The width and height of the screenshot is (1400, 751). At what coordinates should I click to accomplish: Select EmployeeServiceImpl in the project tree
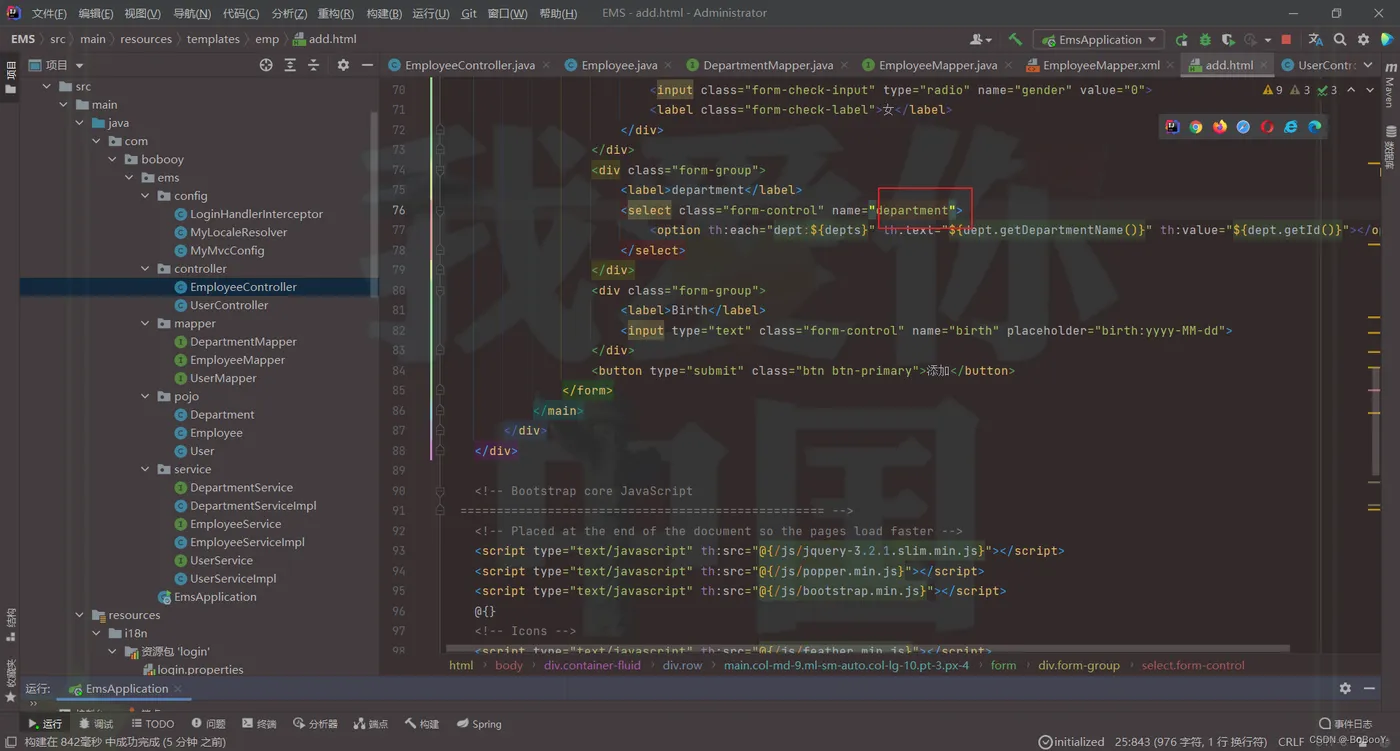[247, 542]
